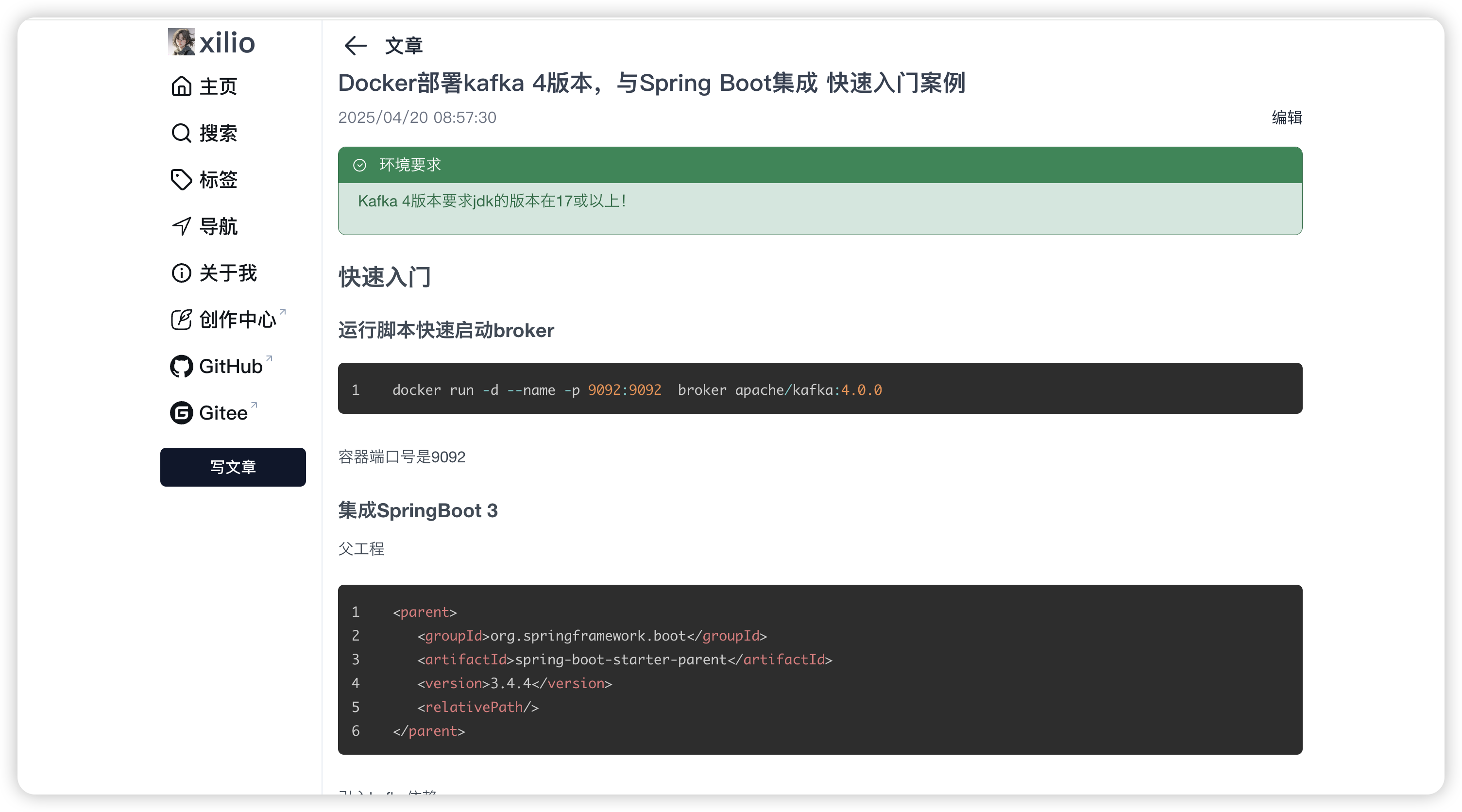Click the xilio site title text
Image resolution: width=1462 pixels, height=812 pixels.
[227, 43]
